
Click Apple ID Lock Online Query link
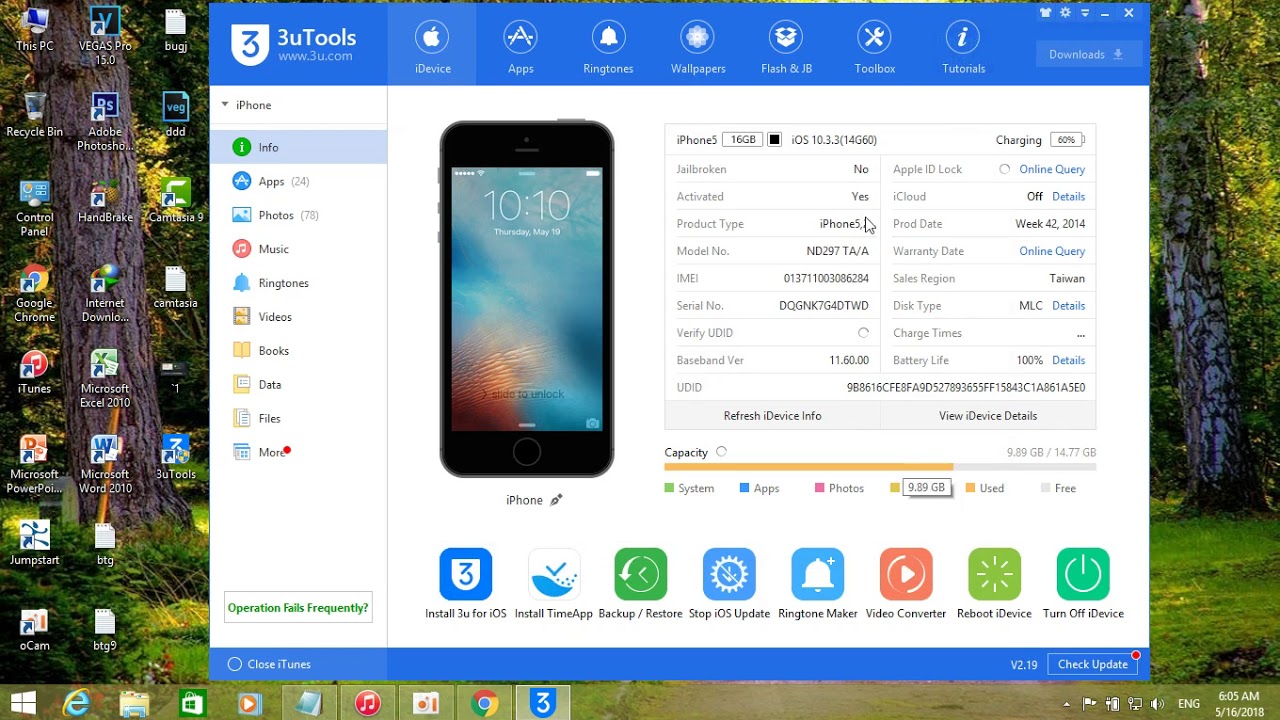pos(1052,169)
